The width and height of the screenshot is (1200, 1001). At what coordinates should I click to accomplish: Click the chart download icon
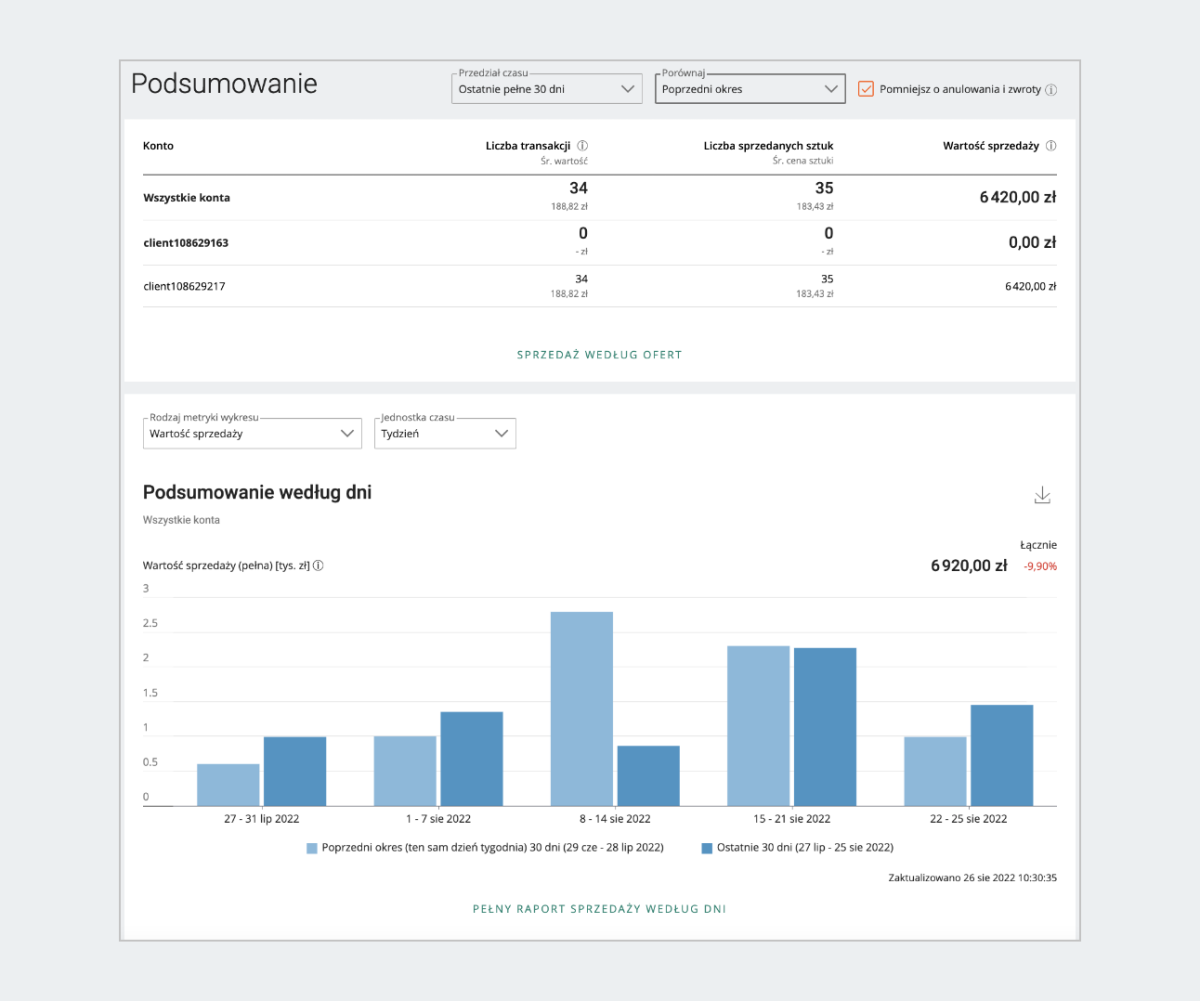pos(1043,494)
